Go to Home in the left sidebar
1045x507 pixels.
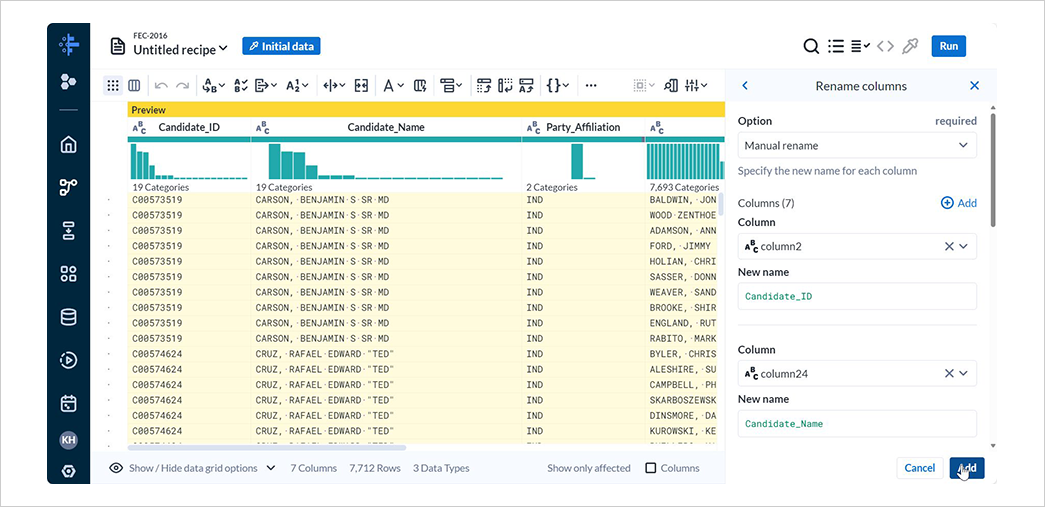[x=68, y=145]
